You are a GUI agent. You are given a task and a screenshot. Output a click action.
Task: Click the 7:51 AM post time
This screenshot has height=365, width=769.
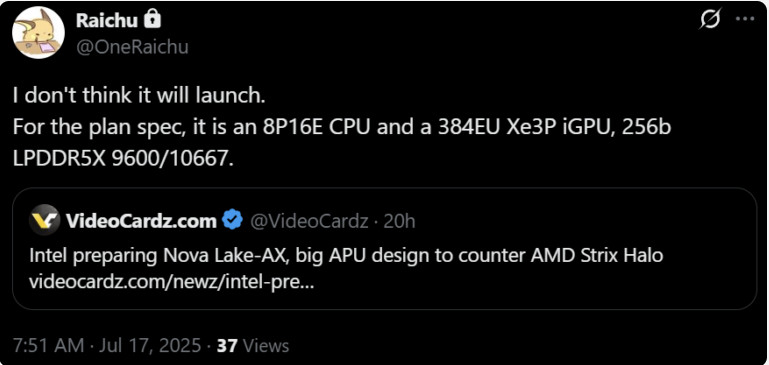(49, 346)
